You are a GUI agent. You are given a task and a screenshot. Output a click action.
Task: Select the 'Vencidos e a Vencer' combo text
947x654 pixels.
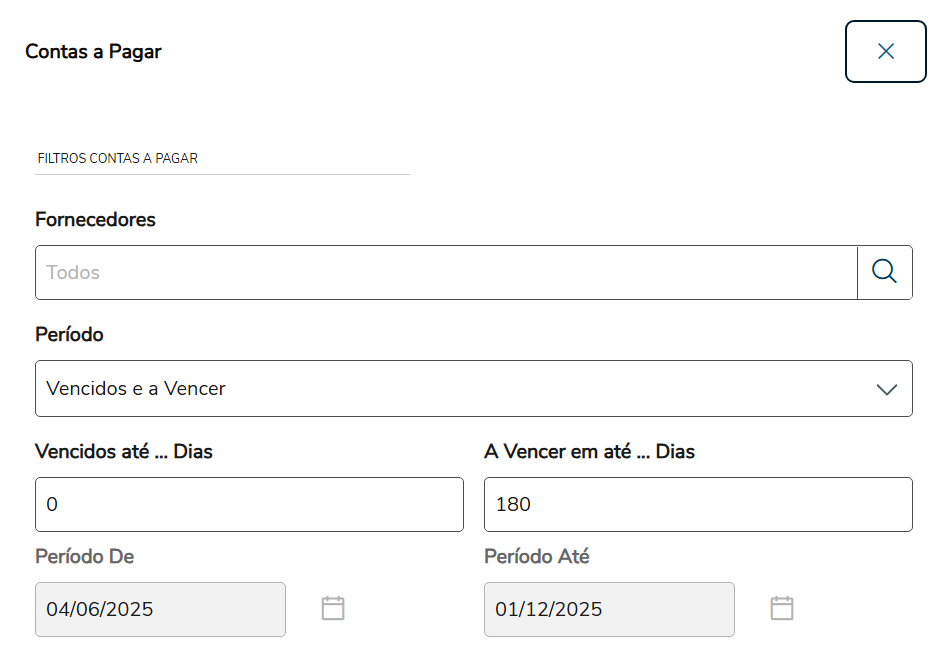pyautogui.click(x=136, y=389)
